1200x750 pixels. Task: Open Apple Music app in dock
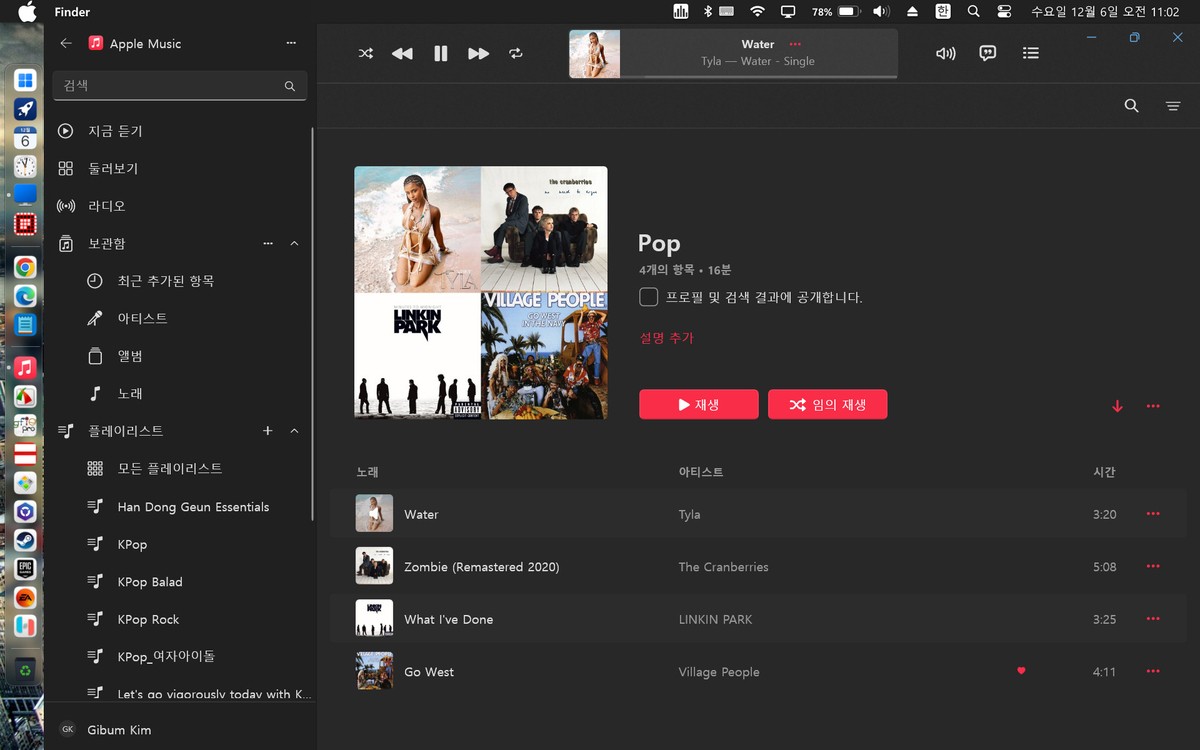pos(25,367)
